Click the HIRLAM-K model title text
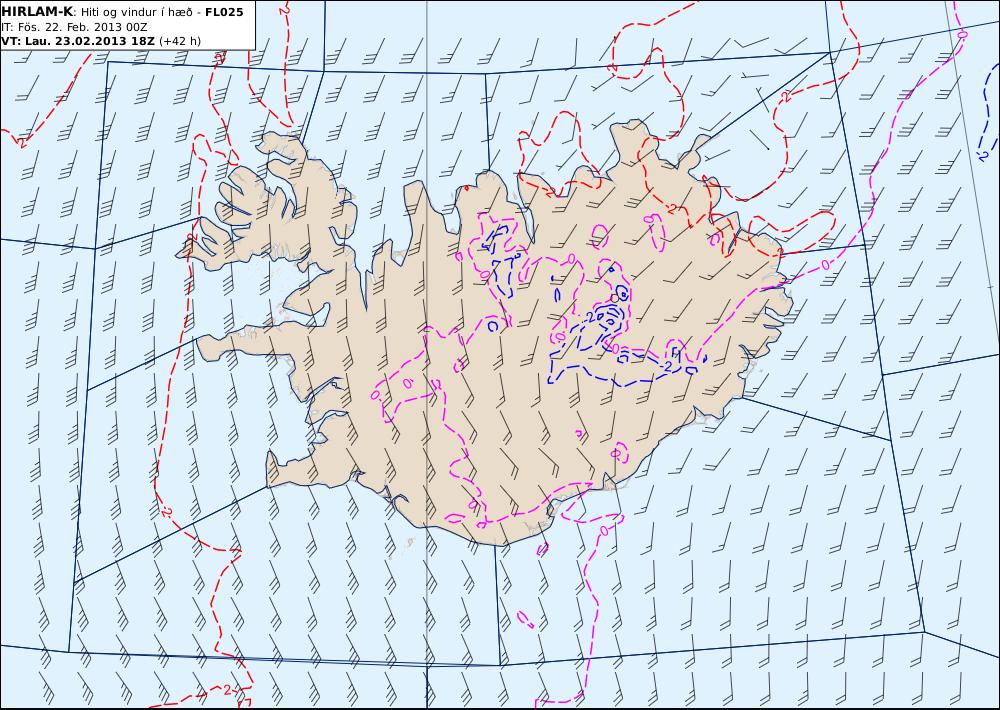 (x=38, y=12)
